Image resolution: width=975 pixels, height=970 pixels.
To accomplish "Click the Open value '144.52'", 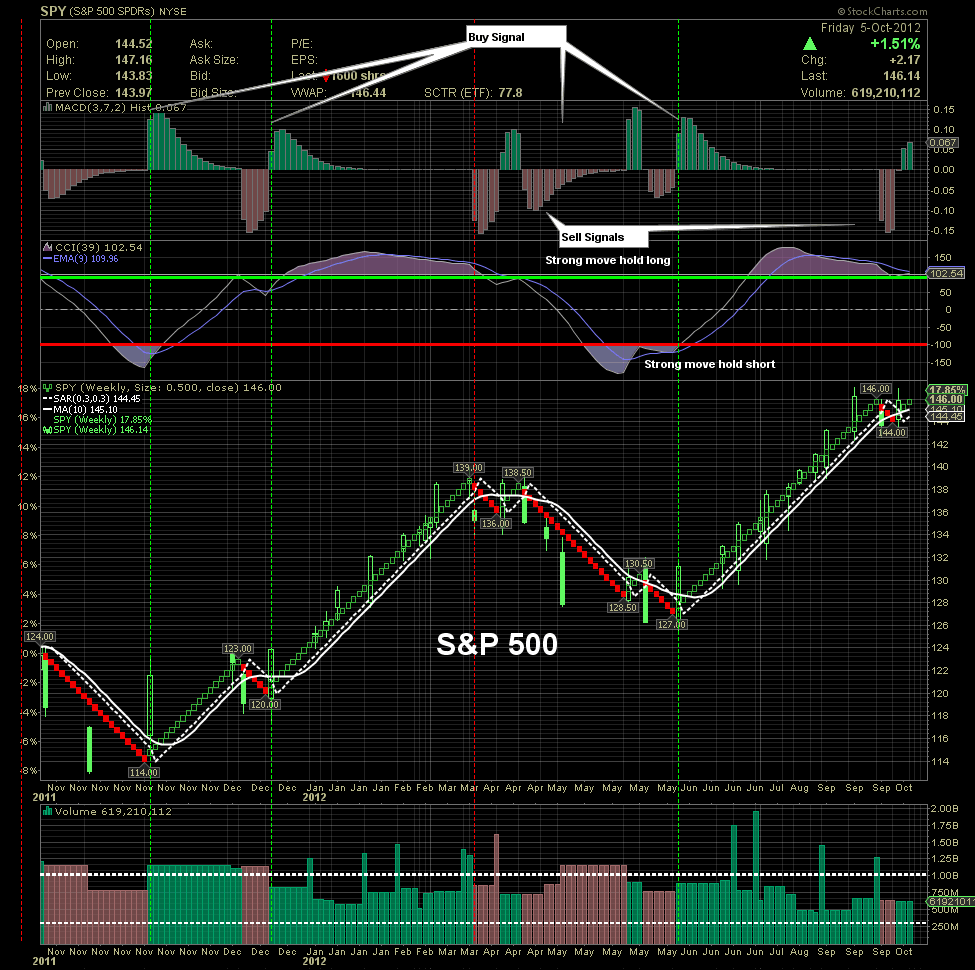I will pyautogui.click(x=134, y=44).
